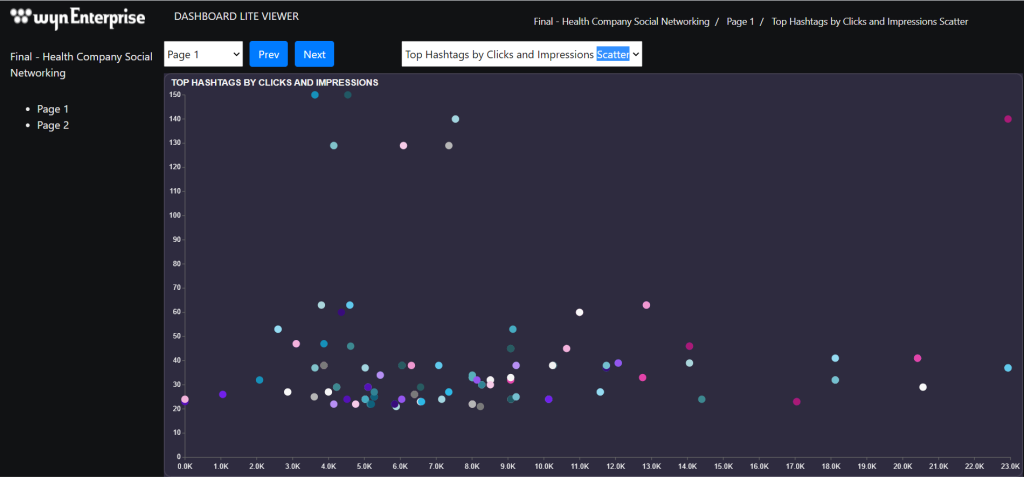Click the Page 1 breadcrumb item
This screenshot has height=478, width=1024.
740,21
